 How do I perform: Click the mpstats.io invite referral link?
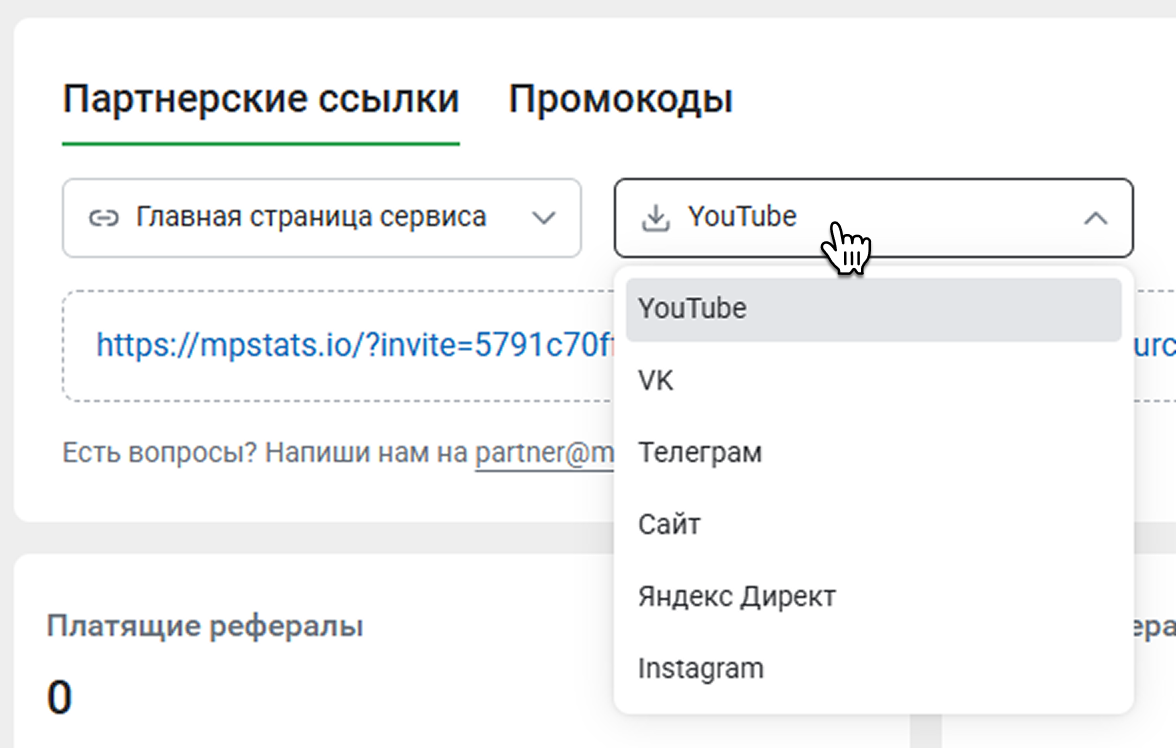[355, 346]
